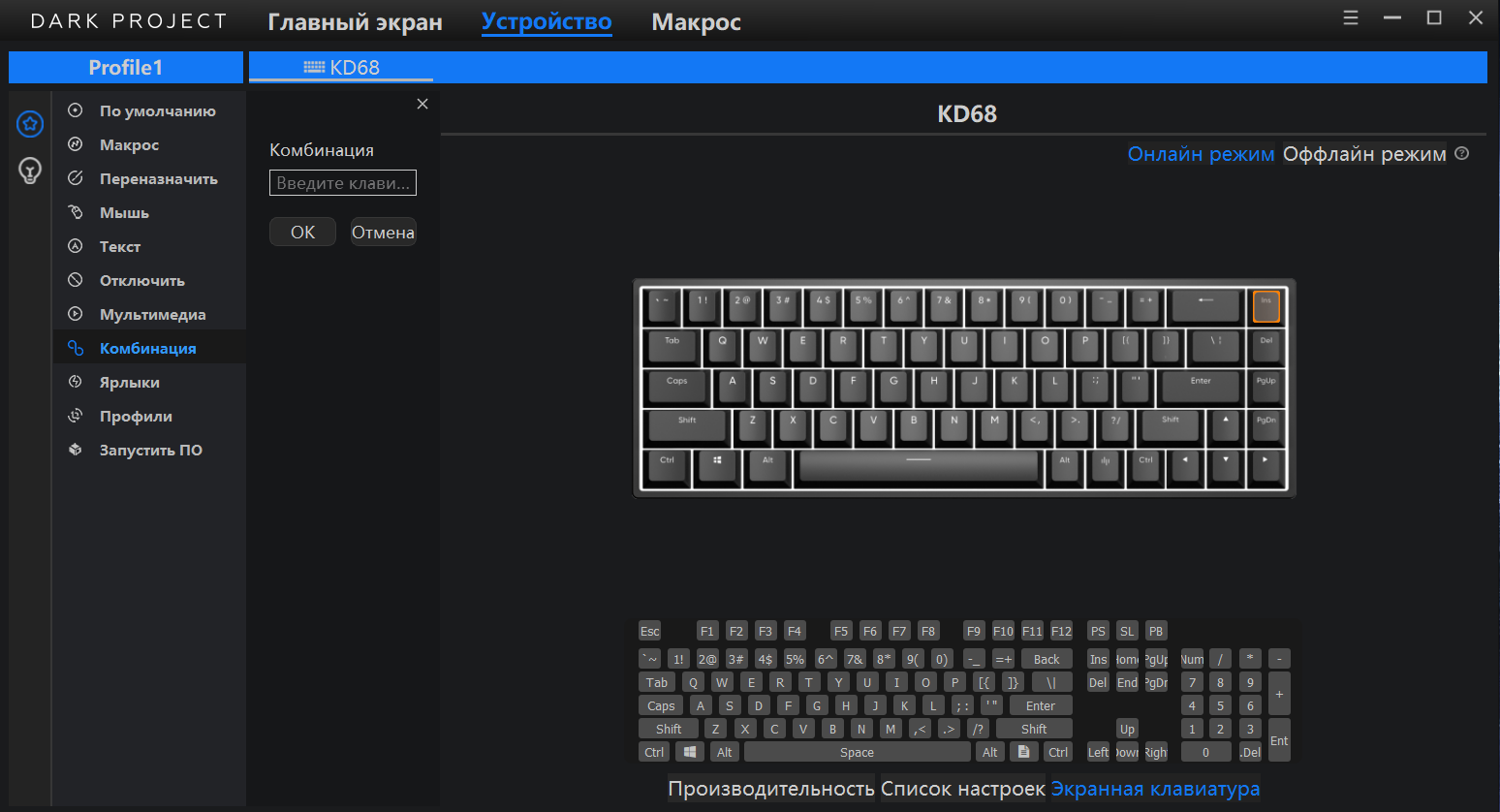
Task: Switch to Оффлайн режим
Action: point(1363,154)
